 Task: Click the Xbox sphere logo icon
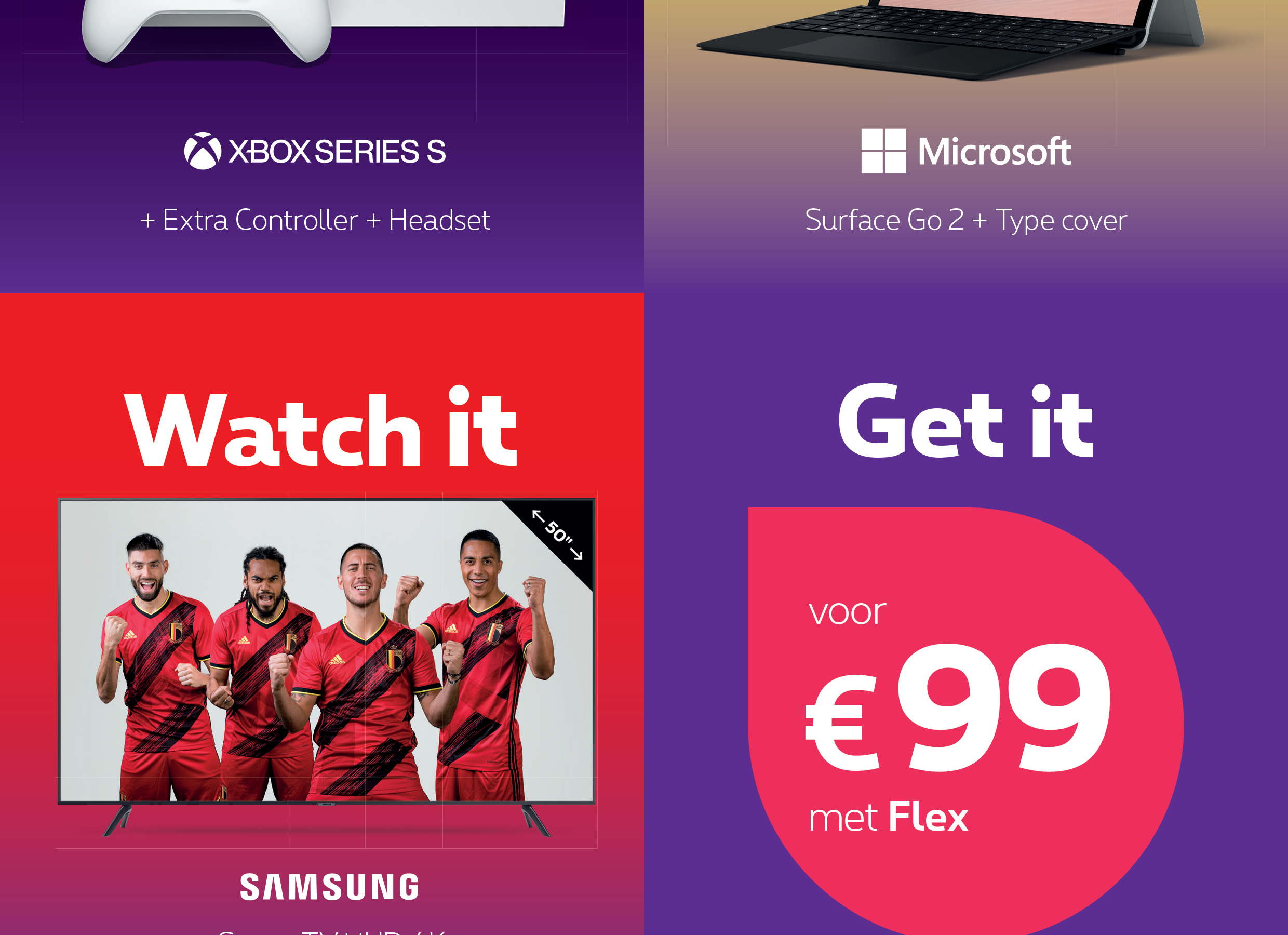(202, 151)
